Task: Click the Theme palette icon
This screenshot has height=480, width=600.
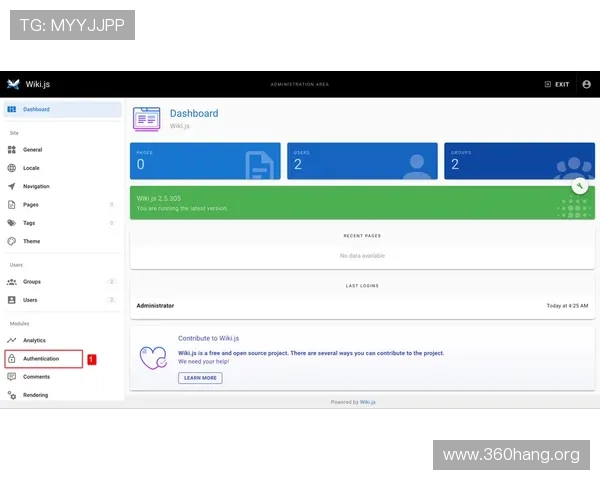Action: coord(12,241)
